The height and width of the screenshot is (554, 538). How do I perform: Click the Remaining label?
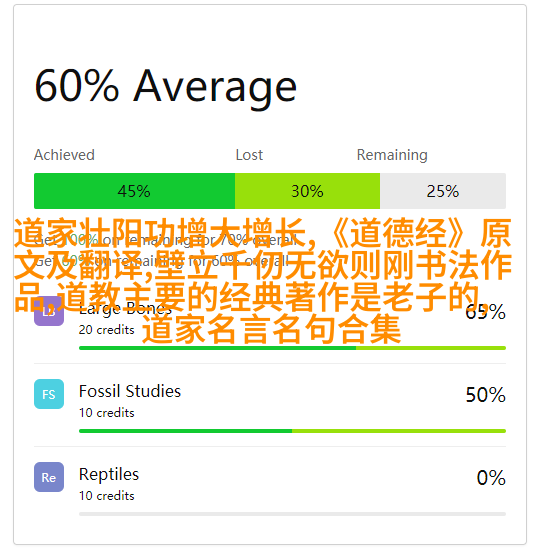[392, 155]
